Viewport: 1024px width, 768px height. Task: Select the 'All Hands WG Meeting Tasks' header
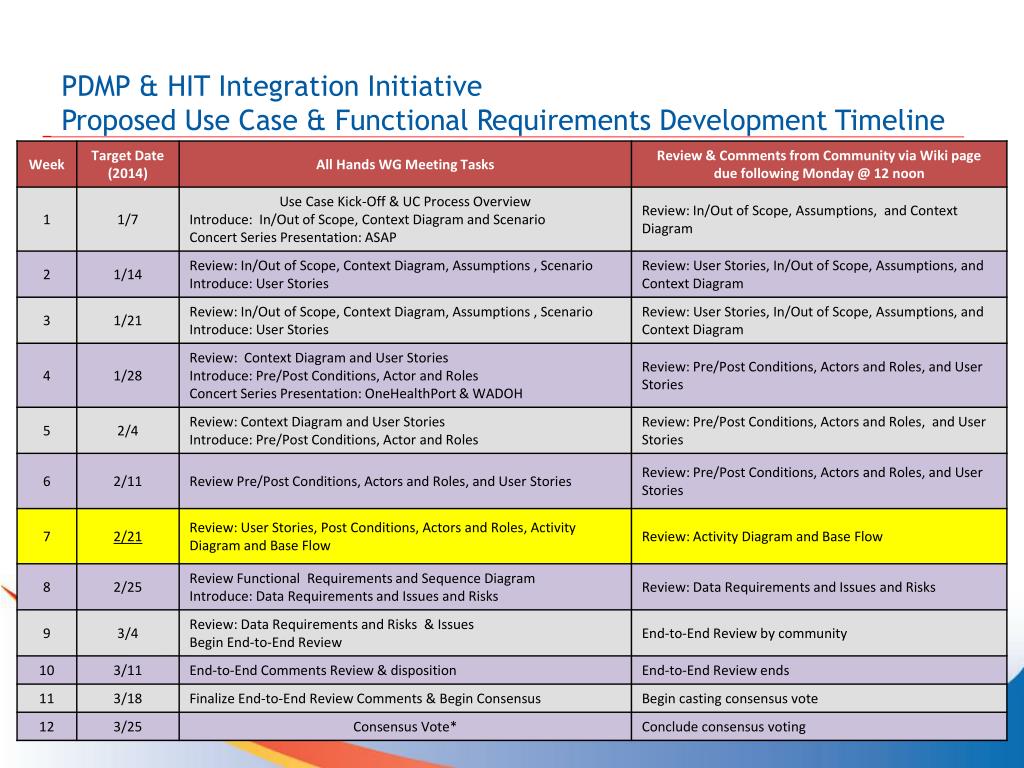[405, 165]
